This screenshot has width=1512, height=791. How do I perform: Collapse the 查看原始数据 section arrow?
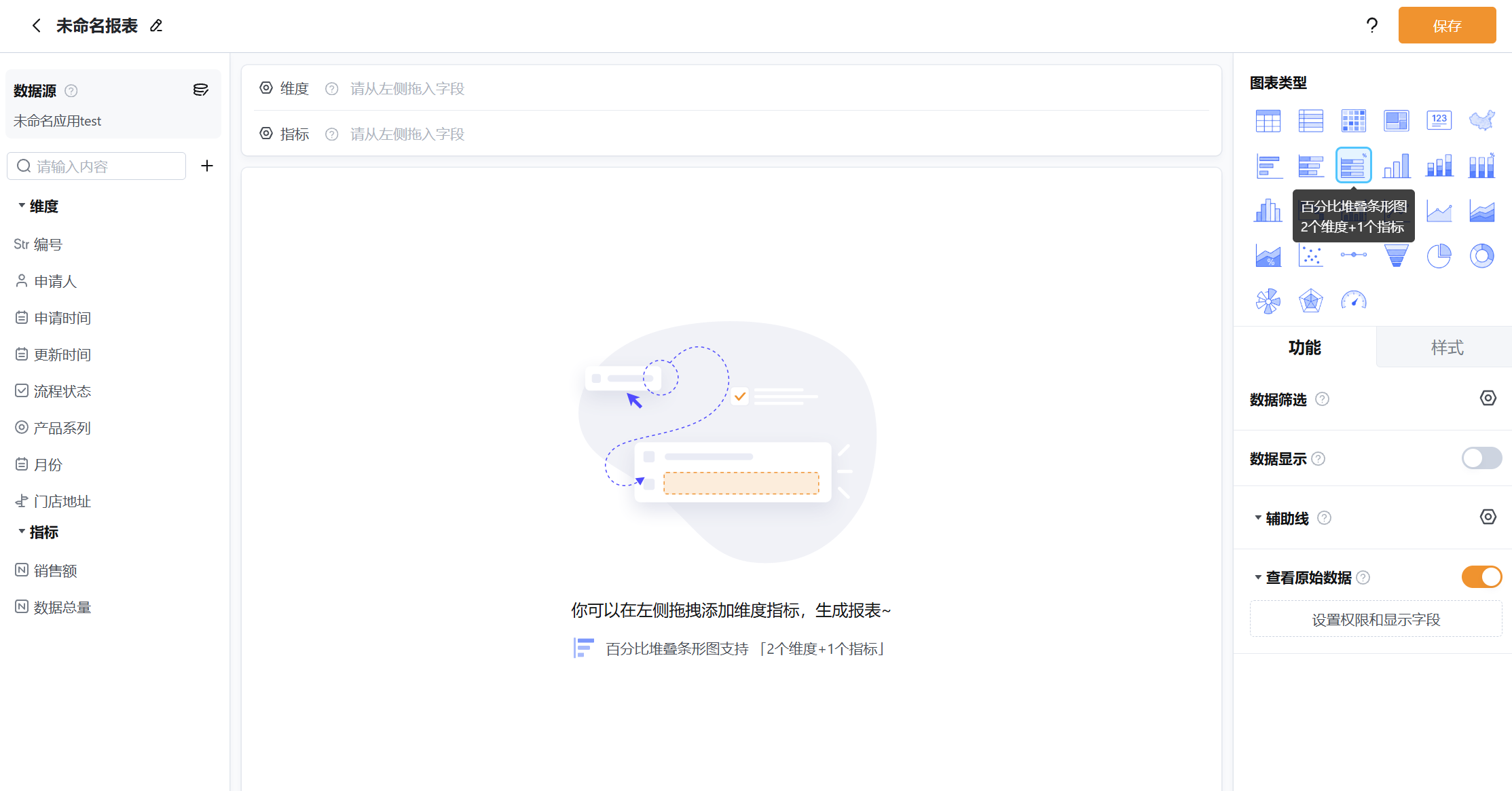(x=1257, y=577)
